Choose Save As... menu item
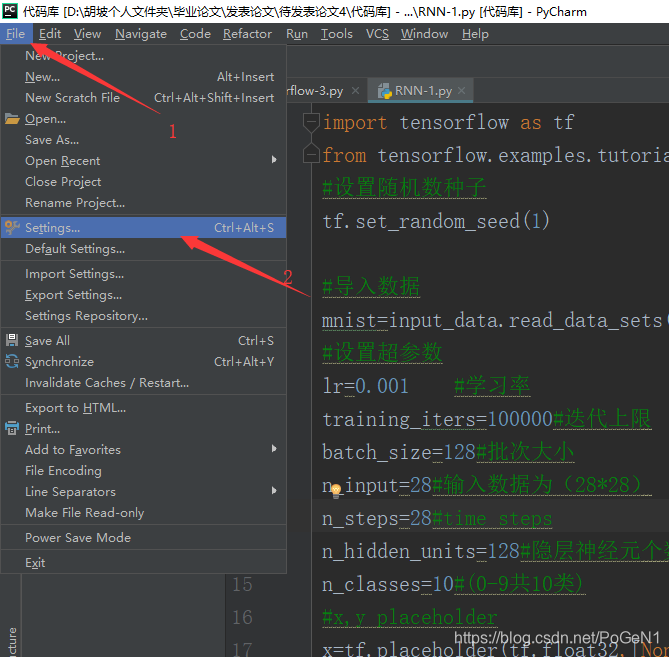This screenshot has width=669, height=657. (x=143, y=140)
